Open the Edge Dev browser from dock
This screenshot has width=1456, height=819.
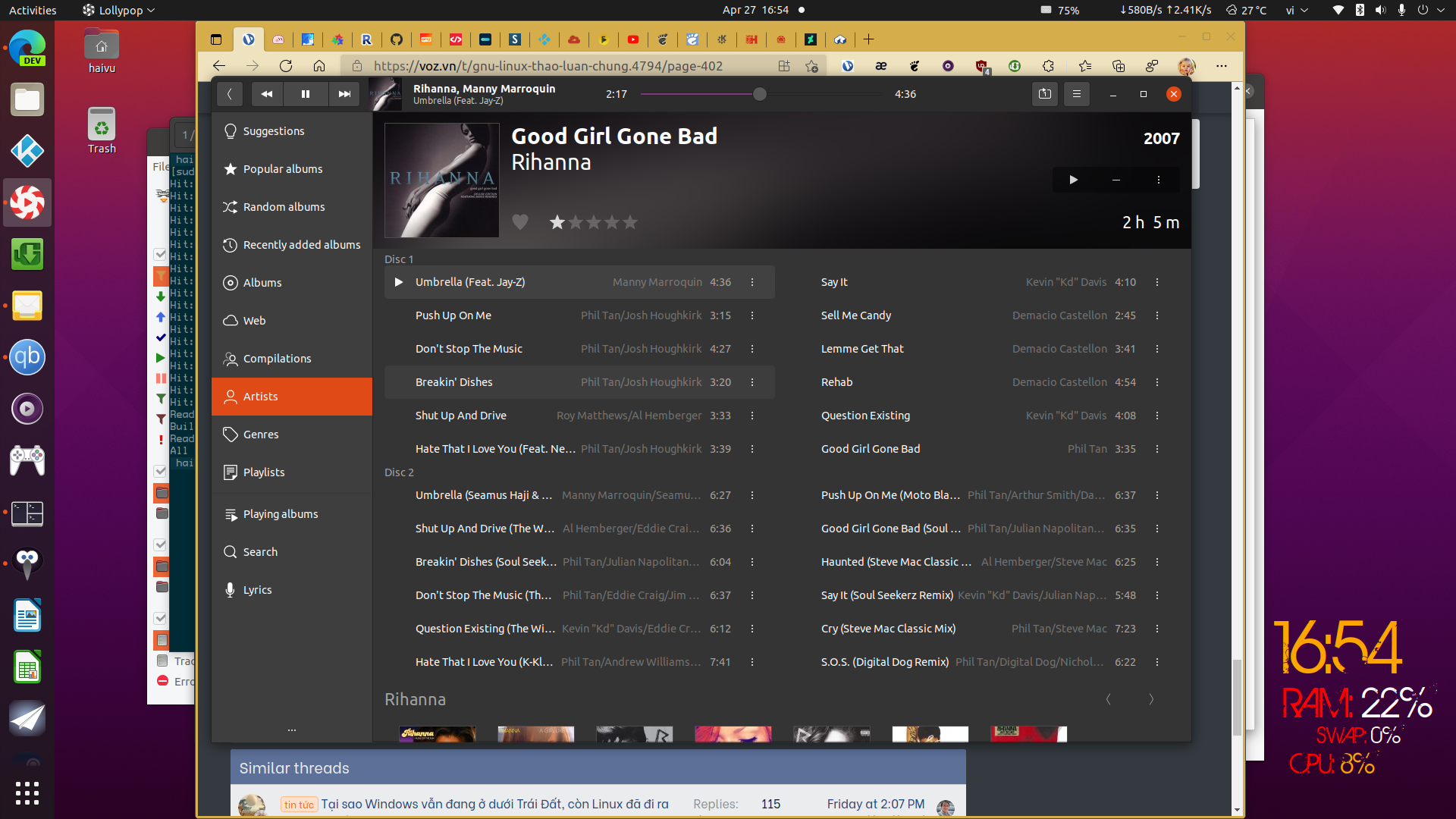(x=27, y=48)
